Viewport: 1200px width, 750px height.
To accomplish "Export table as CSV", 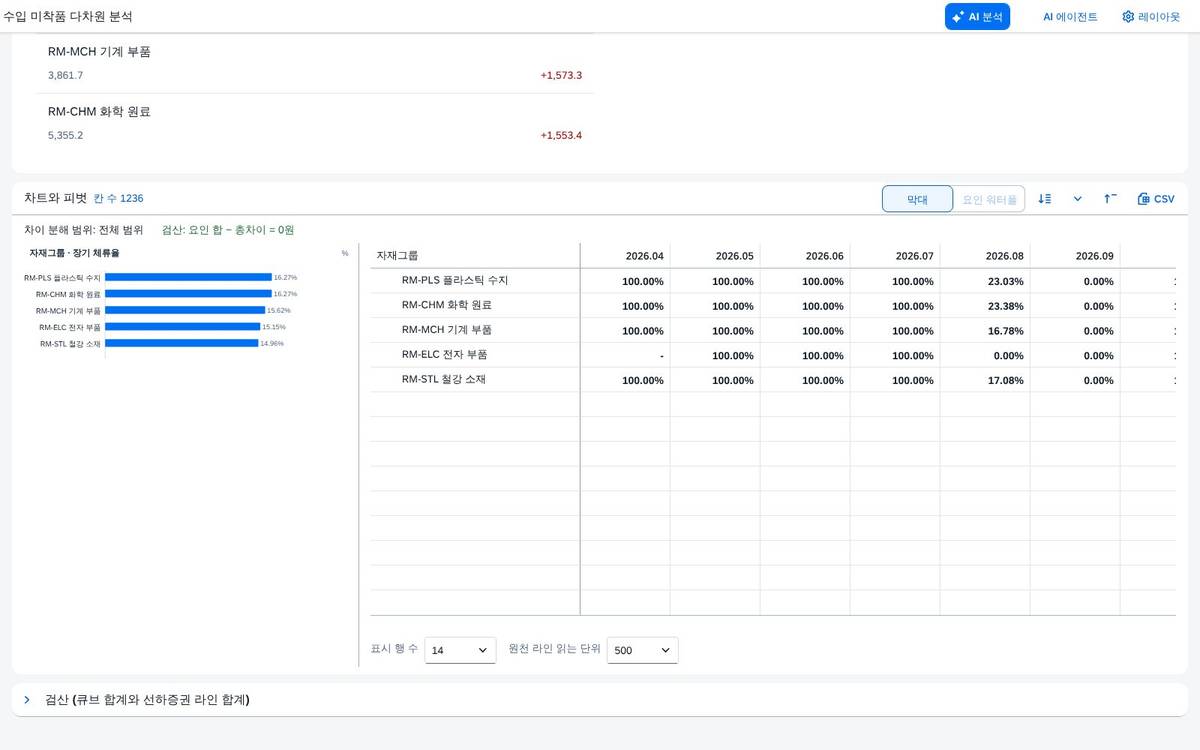I will click(1156, 199).
